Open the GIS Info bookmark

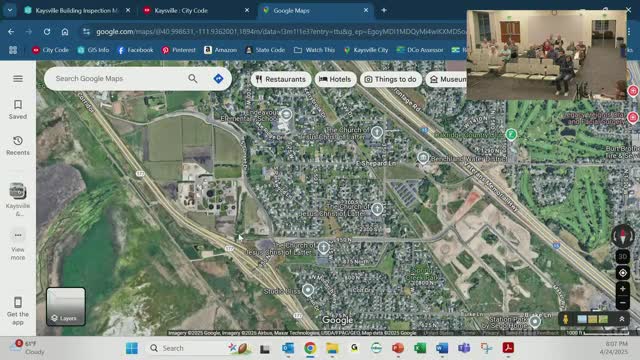point(93,50)
